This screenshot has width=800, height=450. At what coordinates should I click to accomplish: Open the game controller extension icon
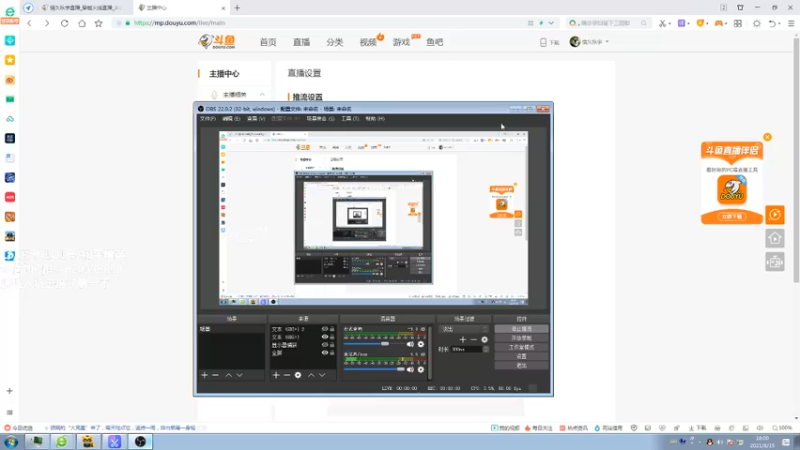pos(719,23)
